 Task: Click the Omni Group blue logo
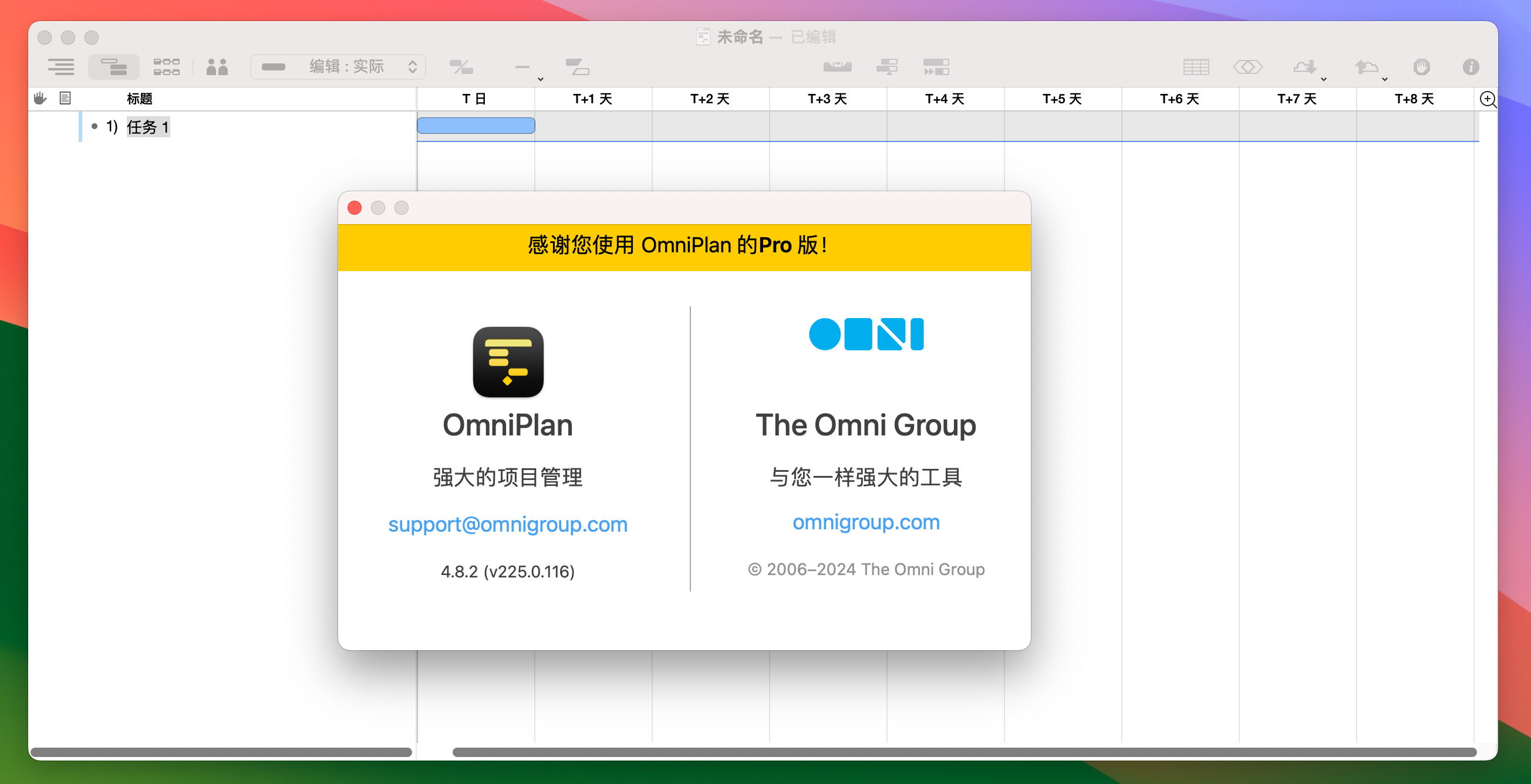tap(866, 334)
